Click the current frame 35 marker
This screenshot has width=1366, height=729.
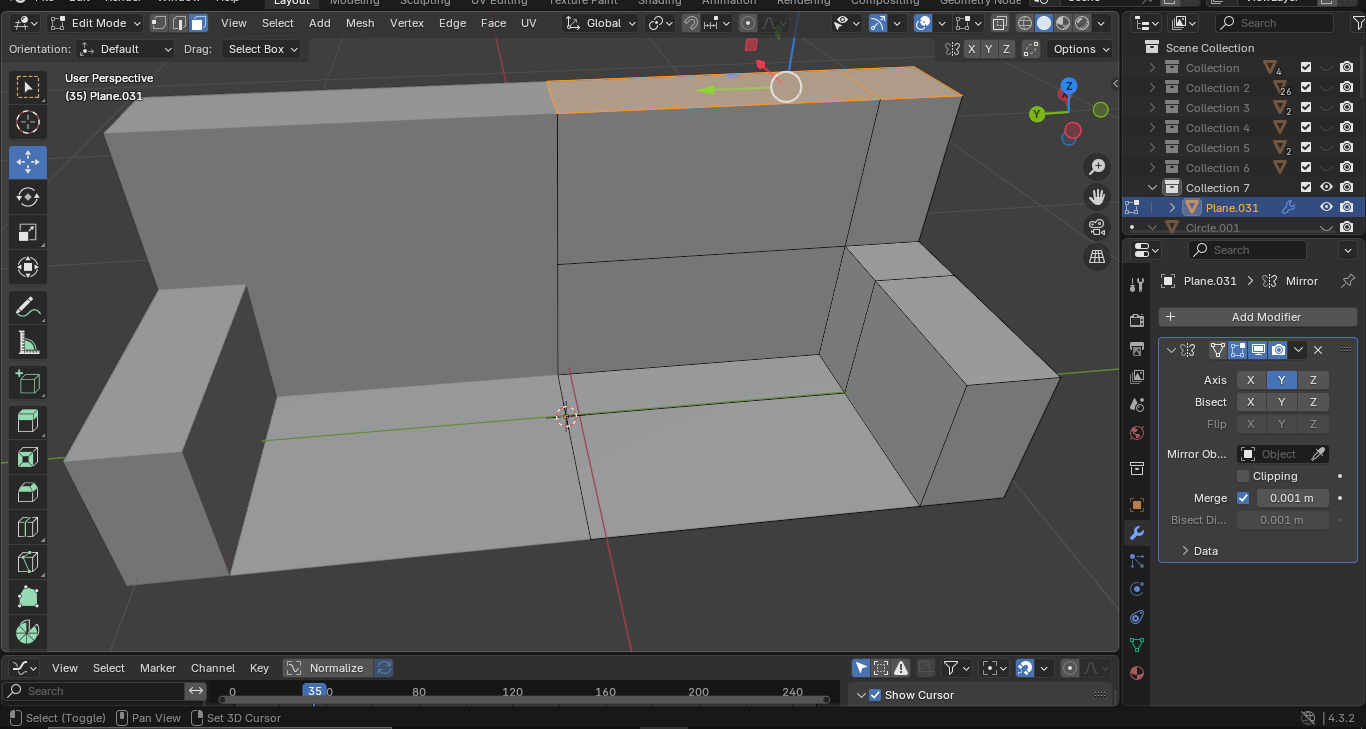[314, 691]
